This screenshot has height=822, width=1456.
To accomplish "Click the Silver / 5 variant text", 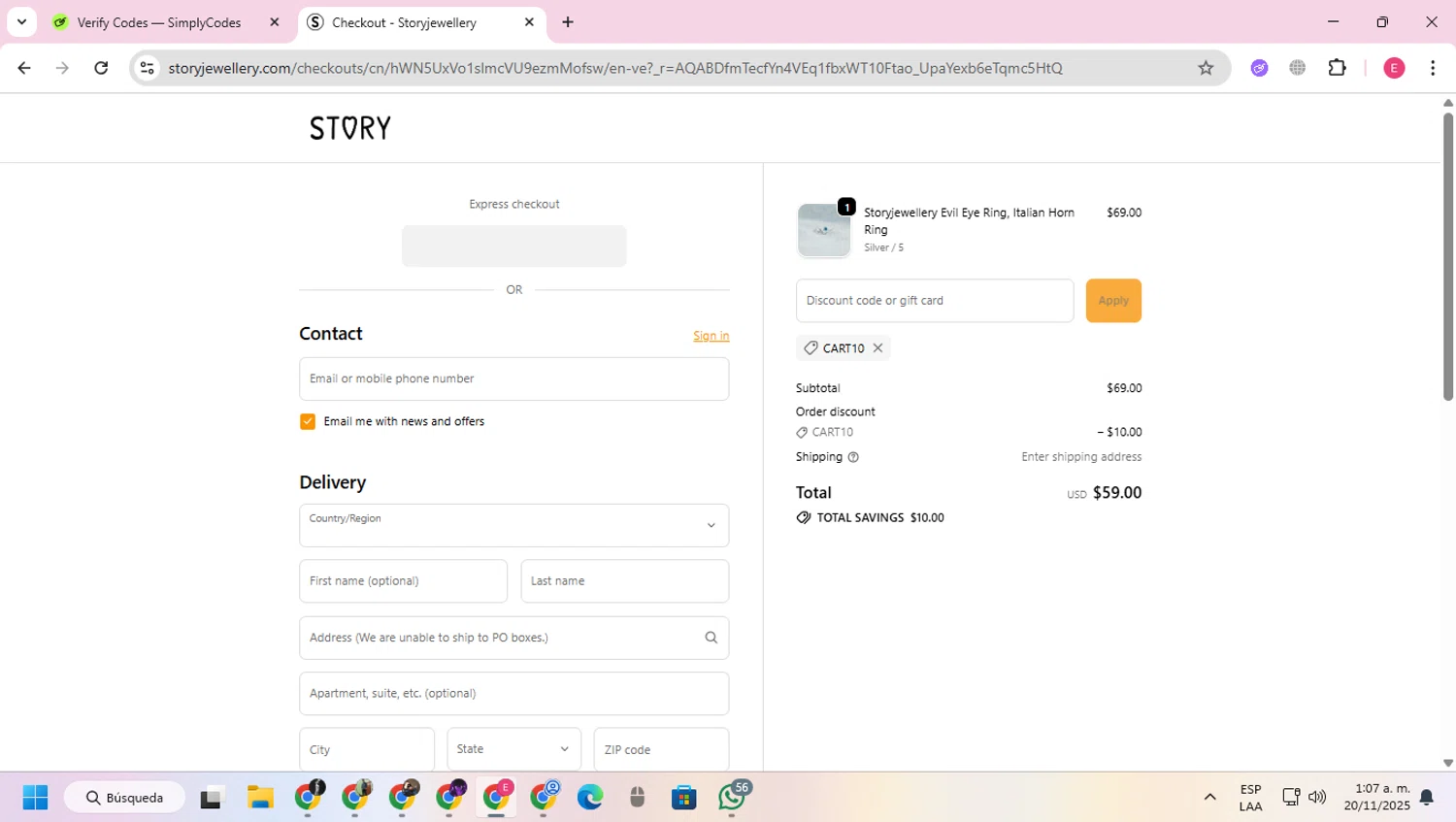I will (883, 247).
